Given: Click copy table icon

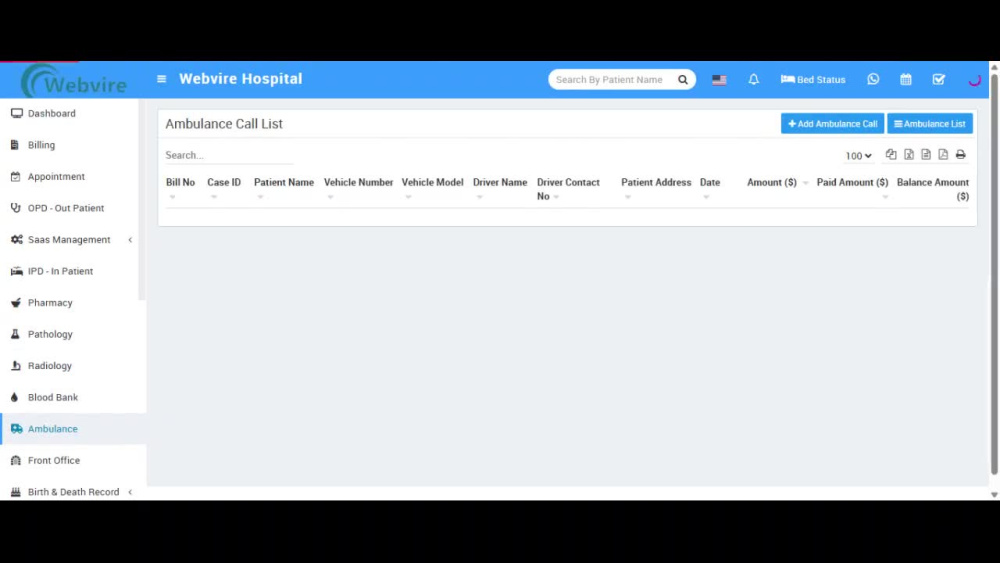Looking at the screenshot, I should [891, 155].
